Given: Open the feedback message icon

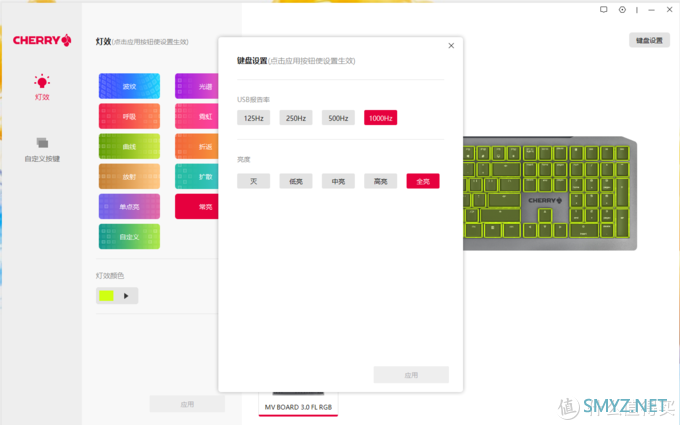Looking at the screenshot, I should coord(603,10).
